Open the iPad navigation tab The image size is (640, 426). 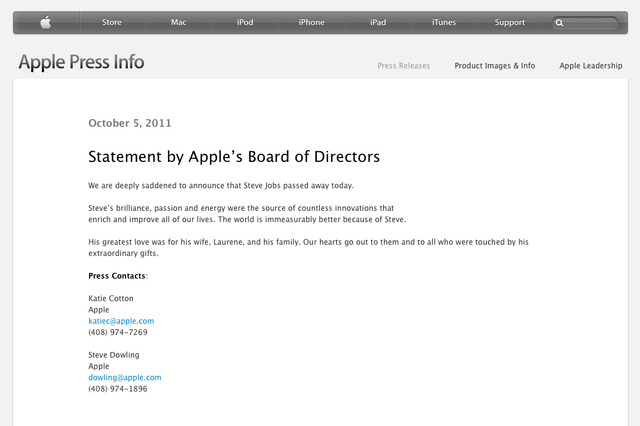pyautogui.click(x=378, y=22)
